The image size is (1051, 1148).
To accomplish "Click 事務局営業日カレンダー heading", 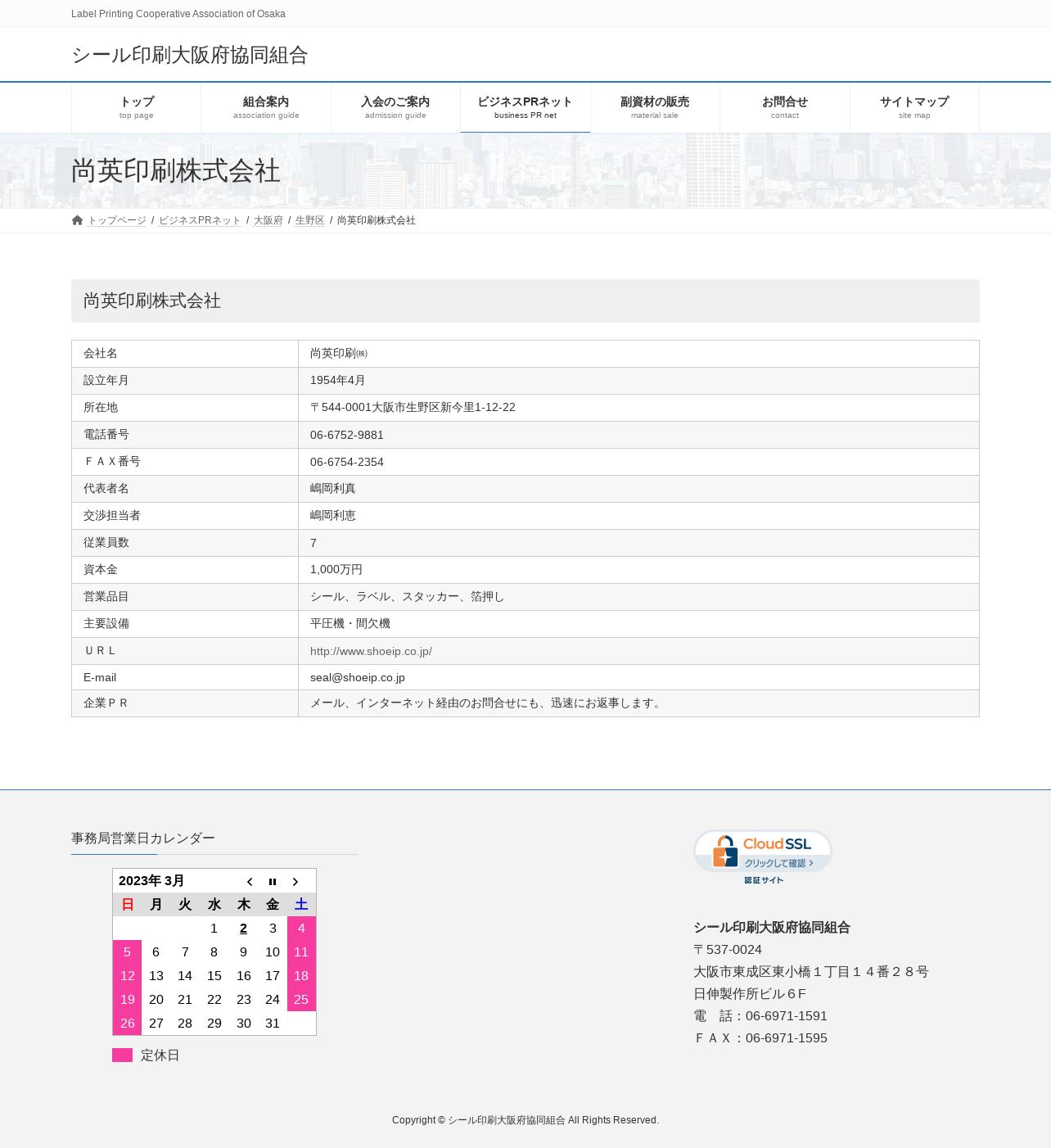I will tap(143, 838).
